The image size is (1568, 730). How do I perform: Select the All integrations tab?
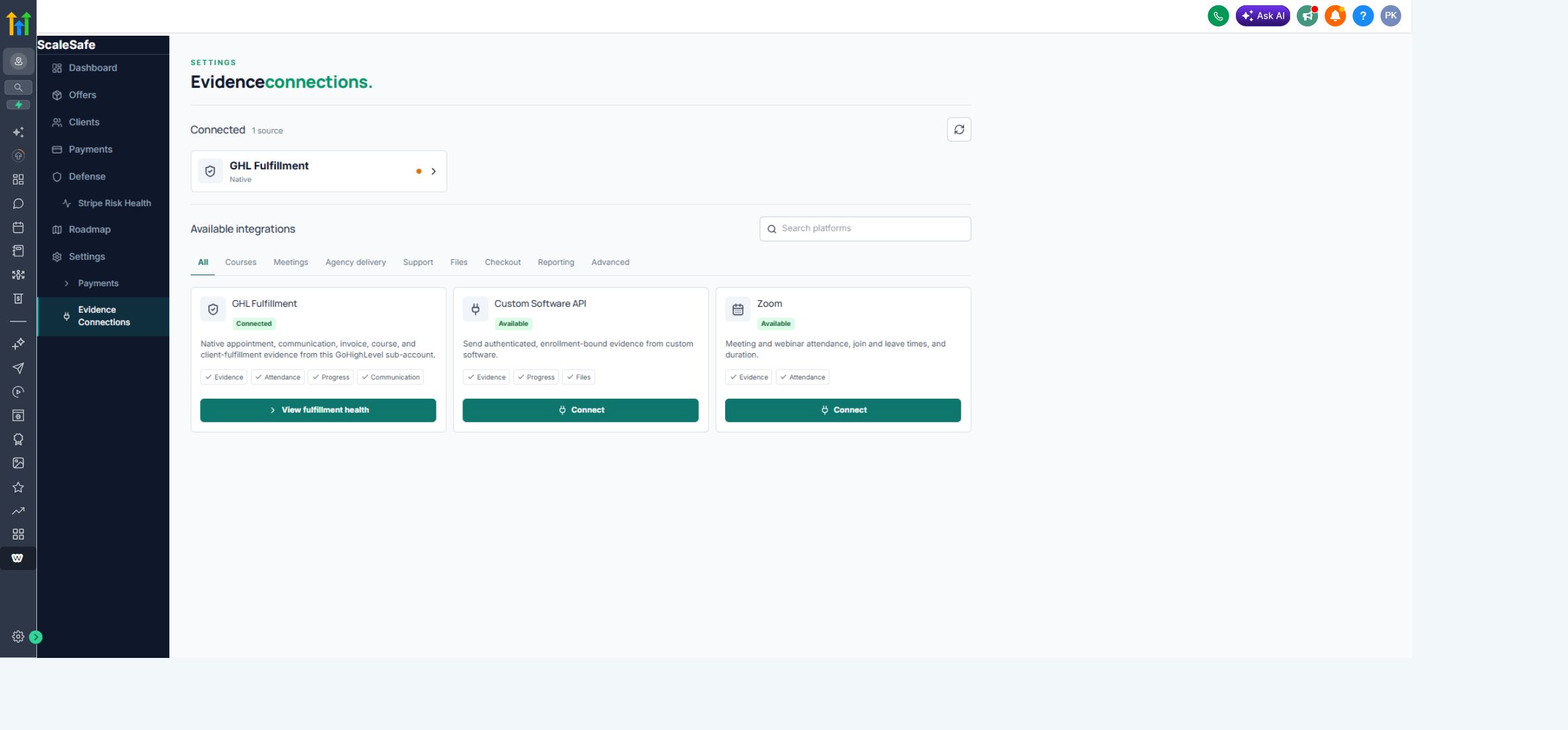pyautogui.click(x=203, y=263)
